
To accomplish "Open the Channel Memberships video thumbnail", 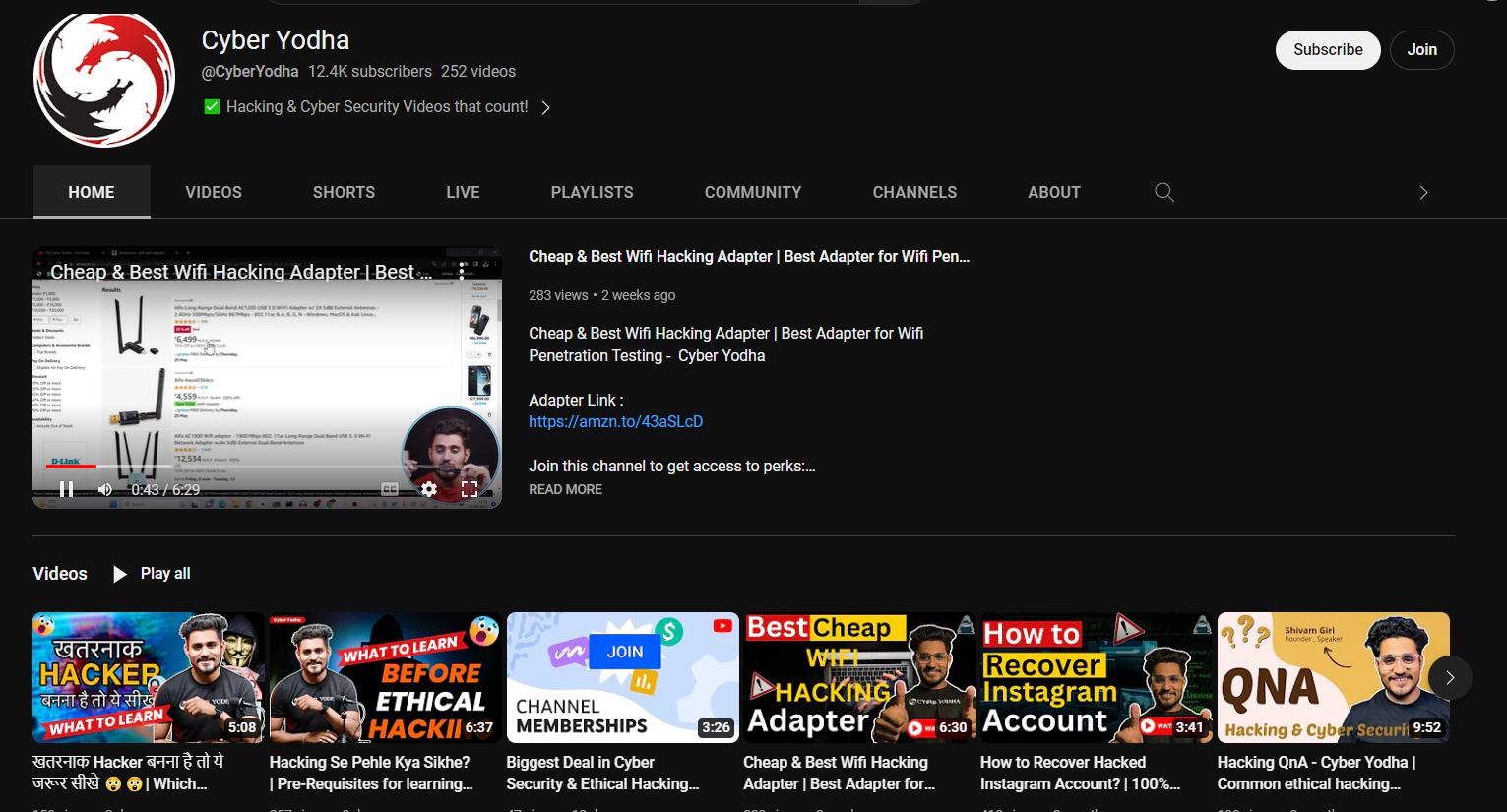I will 622,677.
